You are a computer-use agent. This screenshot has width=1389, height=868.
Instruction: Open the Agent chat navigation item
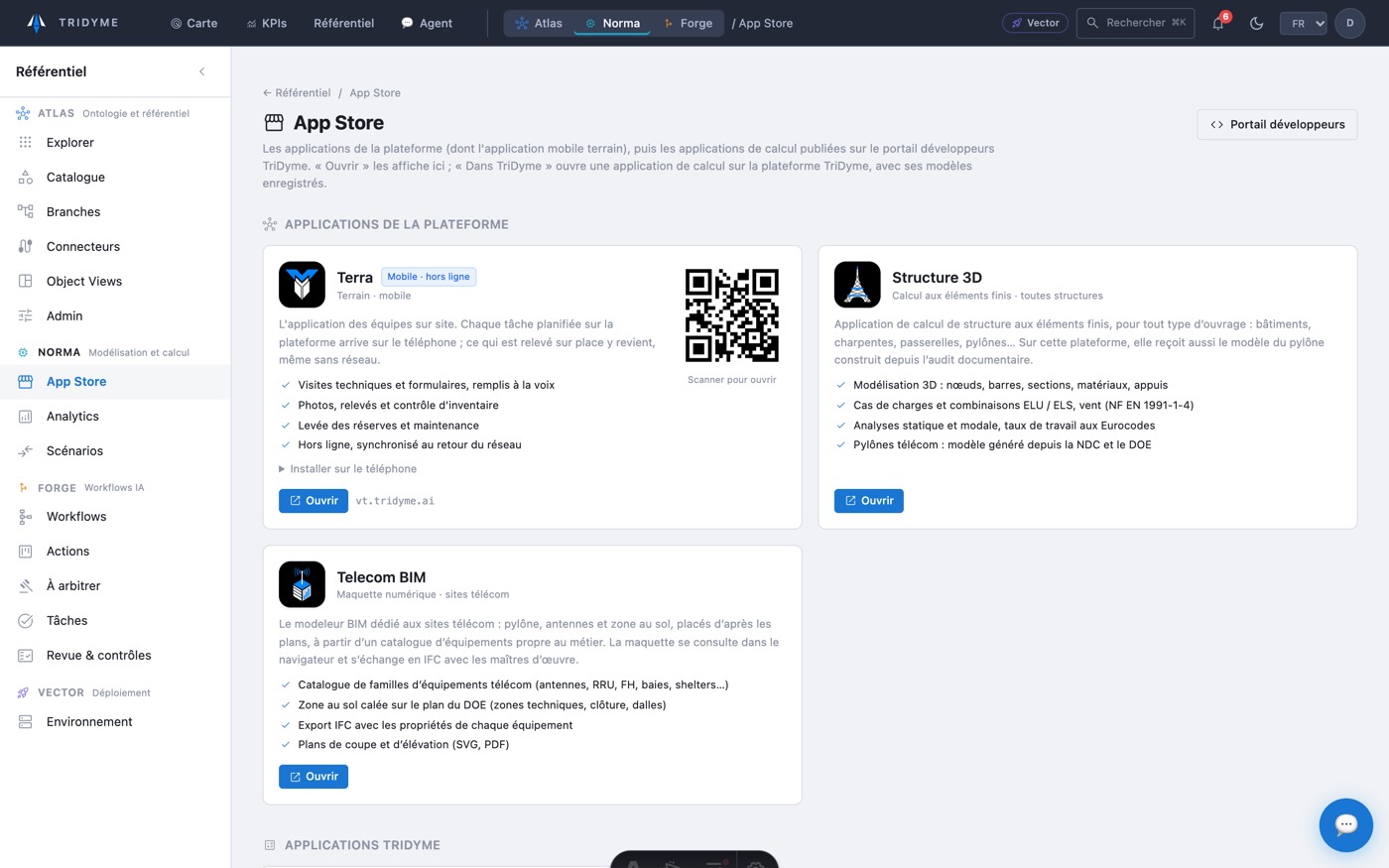(427, 23)
